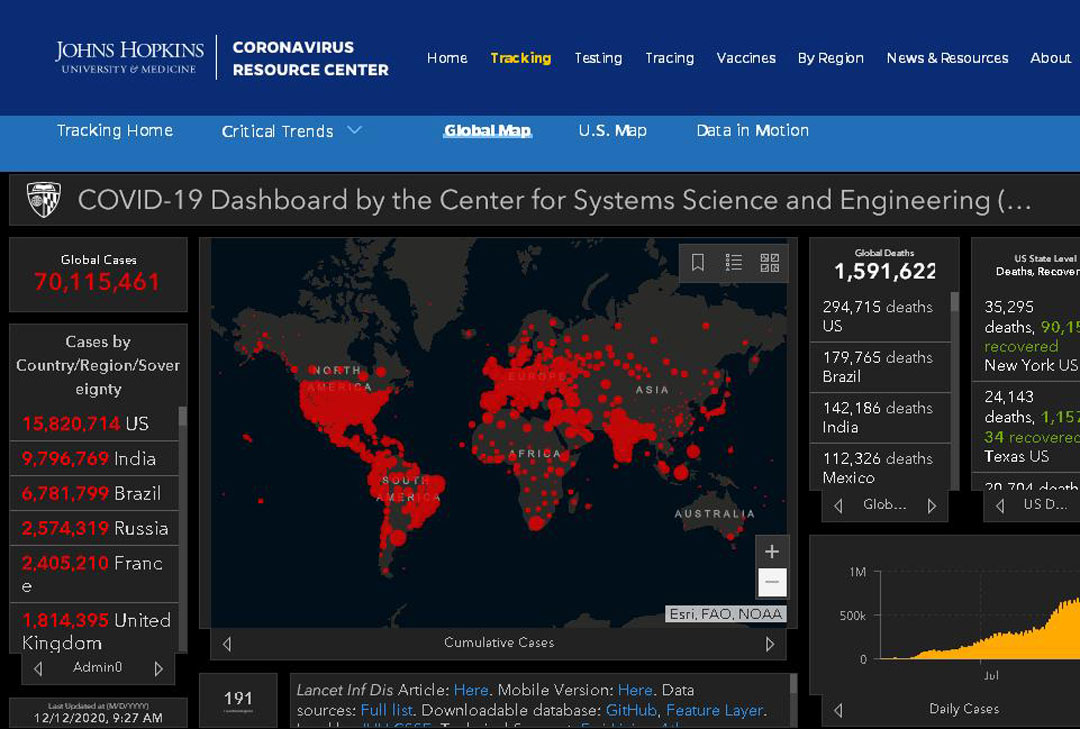Image resolution: width=1080 pixels, height=729 pixels.
Task: Open the 'Full list' data sources link
Action: click(386, 710)
